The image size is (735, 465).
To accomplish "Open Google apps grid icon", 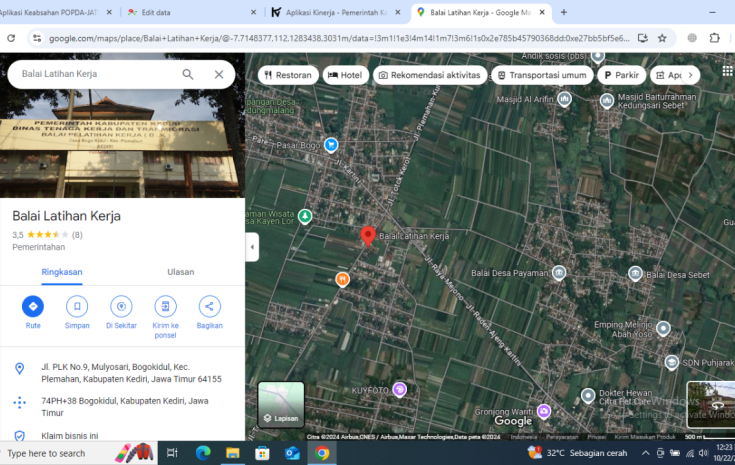I will coord(727,71).
